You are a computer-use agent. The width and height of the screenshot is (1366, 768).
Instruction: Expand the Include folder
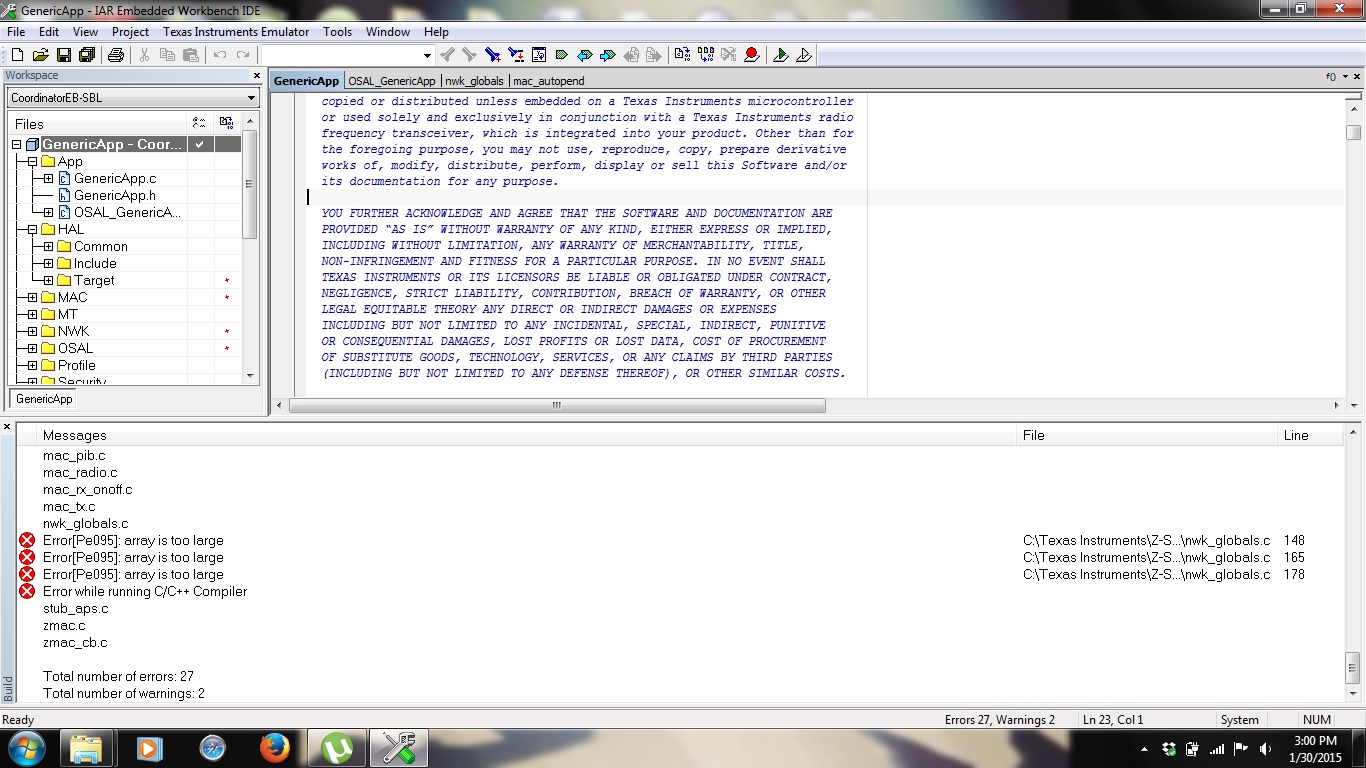tap(48, 264)
